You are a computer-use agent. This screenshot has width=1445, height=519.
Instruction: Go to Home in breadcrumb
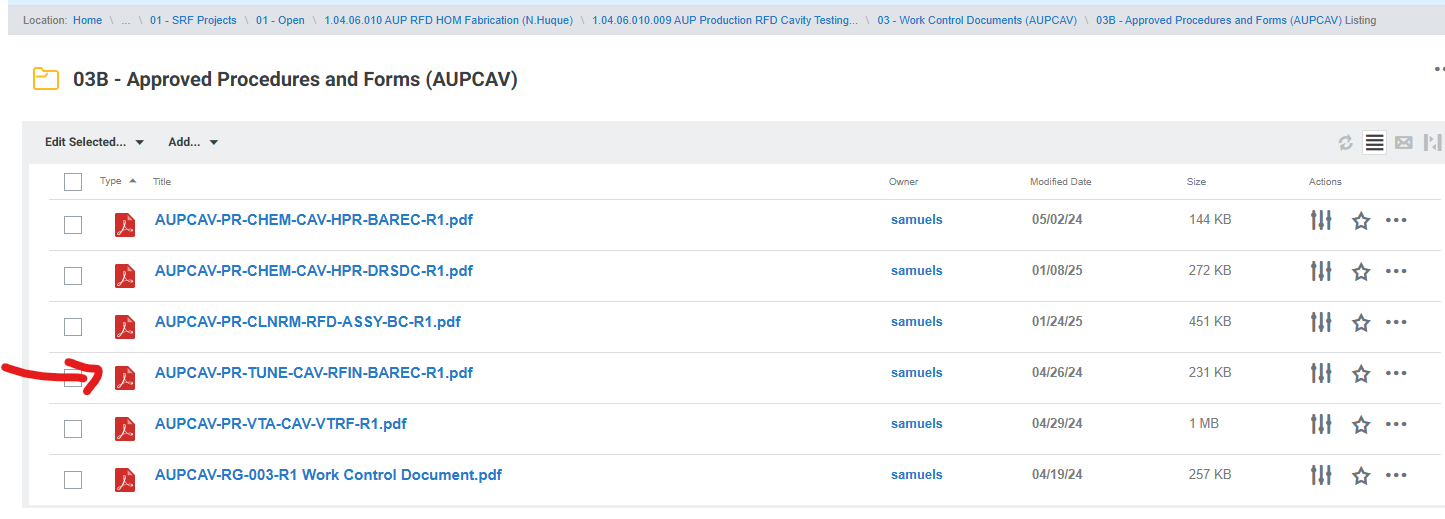coord(87,20)
